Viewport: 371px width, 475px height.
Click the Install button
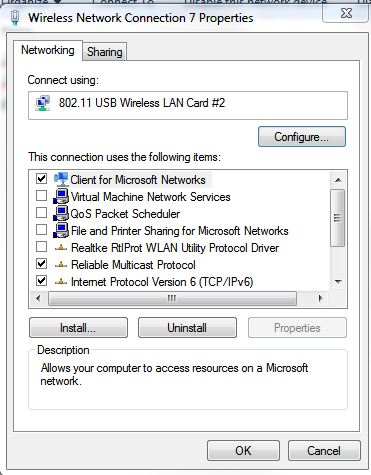(x=78, y=328)
